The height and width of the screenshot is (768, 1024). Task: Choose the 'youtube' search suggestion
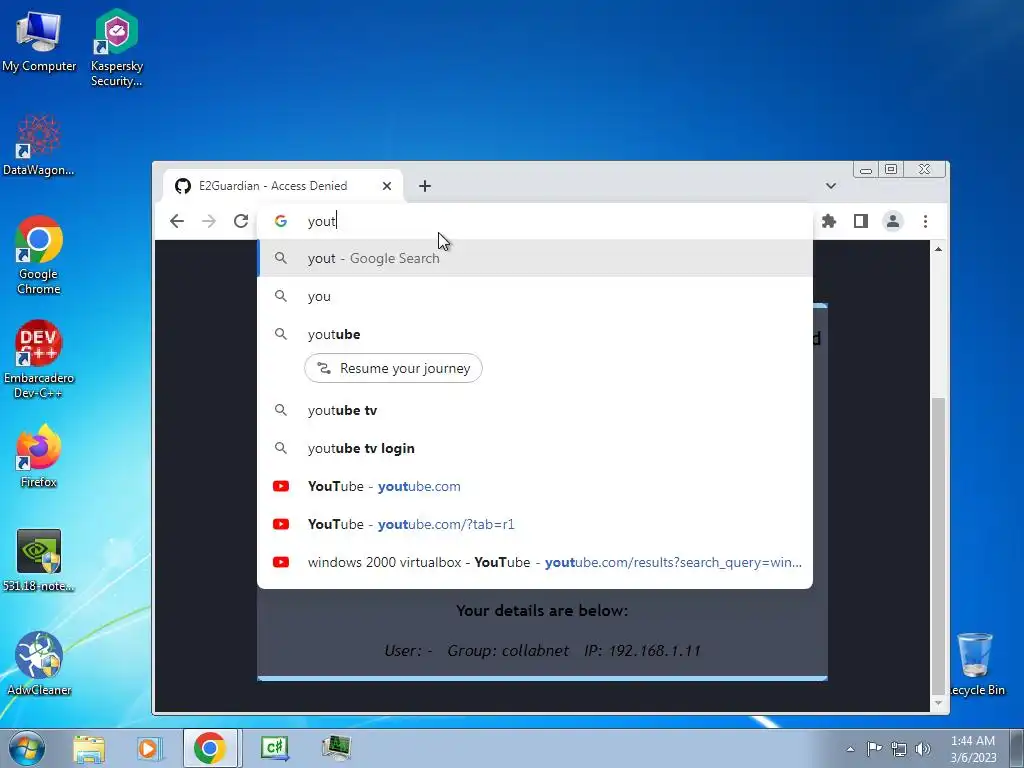[x=535, y=334]
